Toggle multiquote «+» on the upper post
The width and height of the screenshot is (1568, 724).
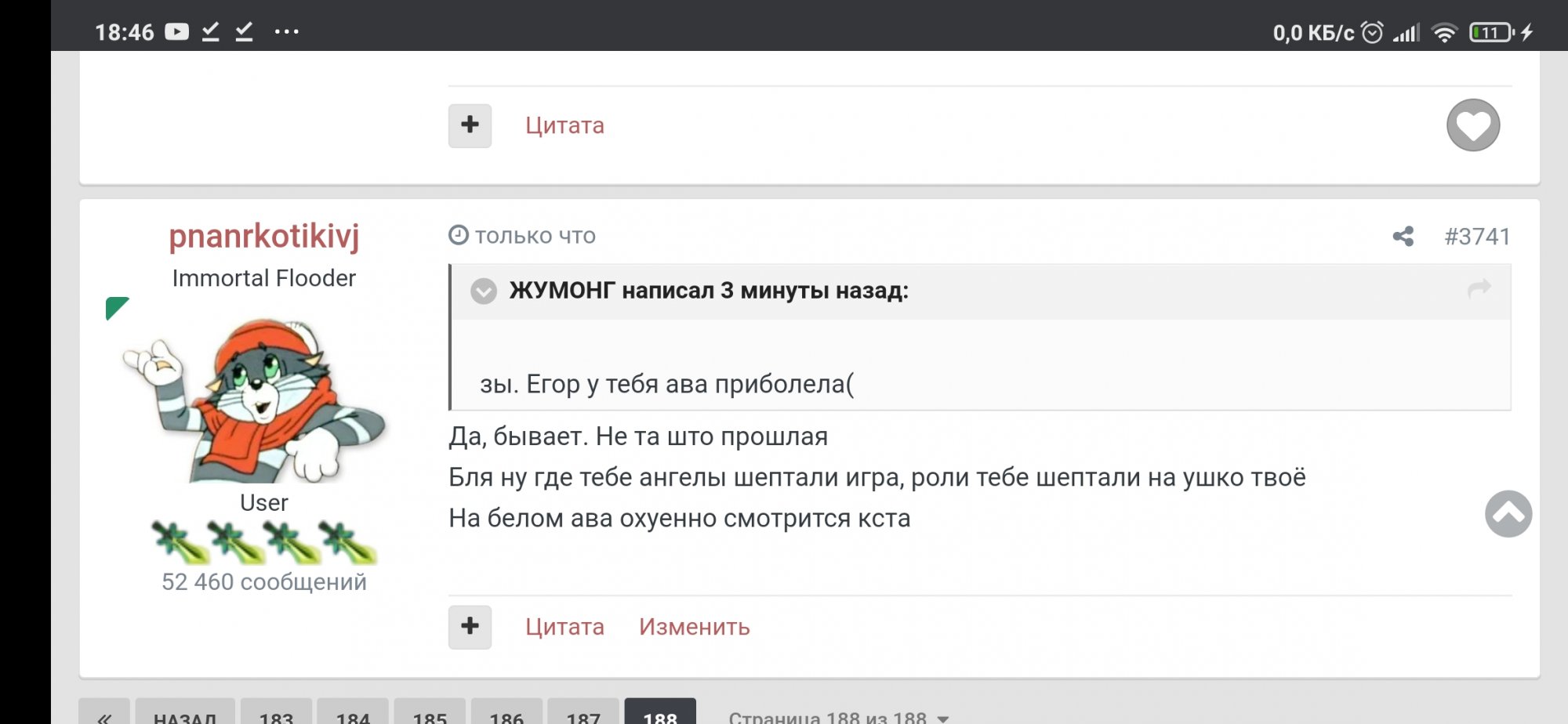(469, 125)
